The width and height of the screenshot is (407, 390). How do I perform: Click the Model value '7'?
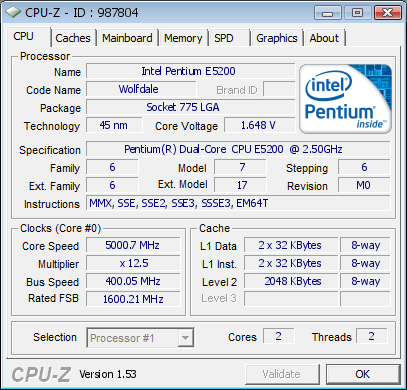tap(240, 167)
